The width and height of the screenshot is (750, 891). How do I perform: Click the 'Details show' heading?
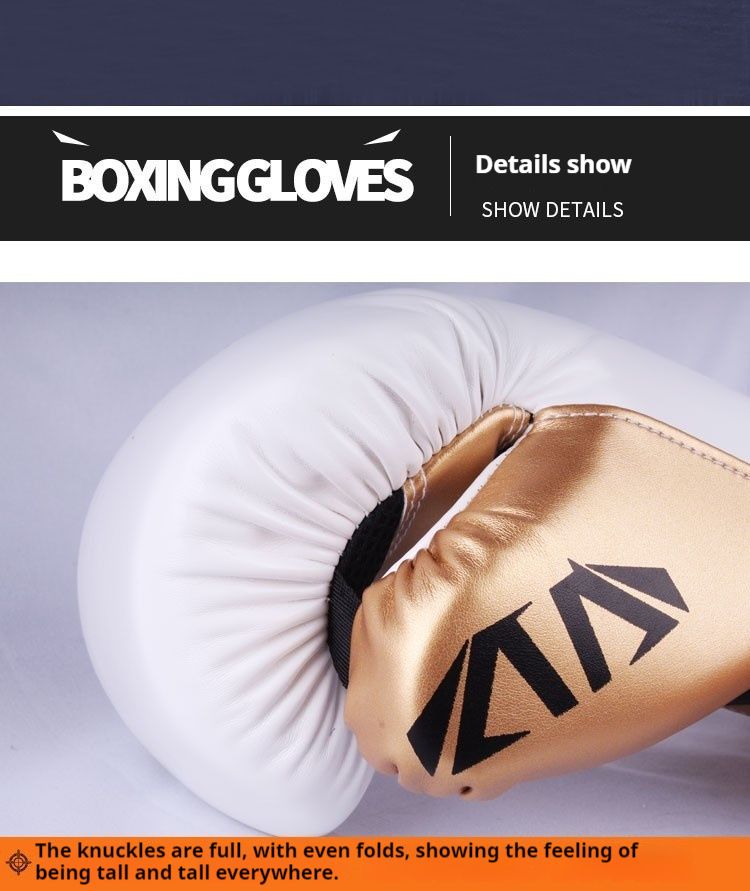point(553,164)
